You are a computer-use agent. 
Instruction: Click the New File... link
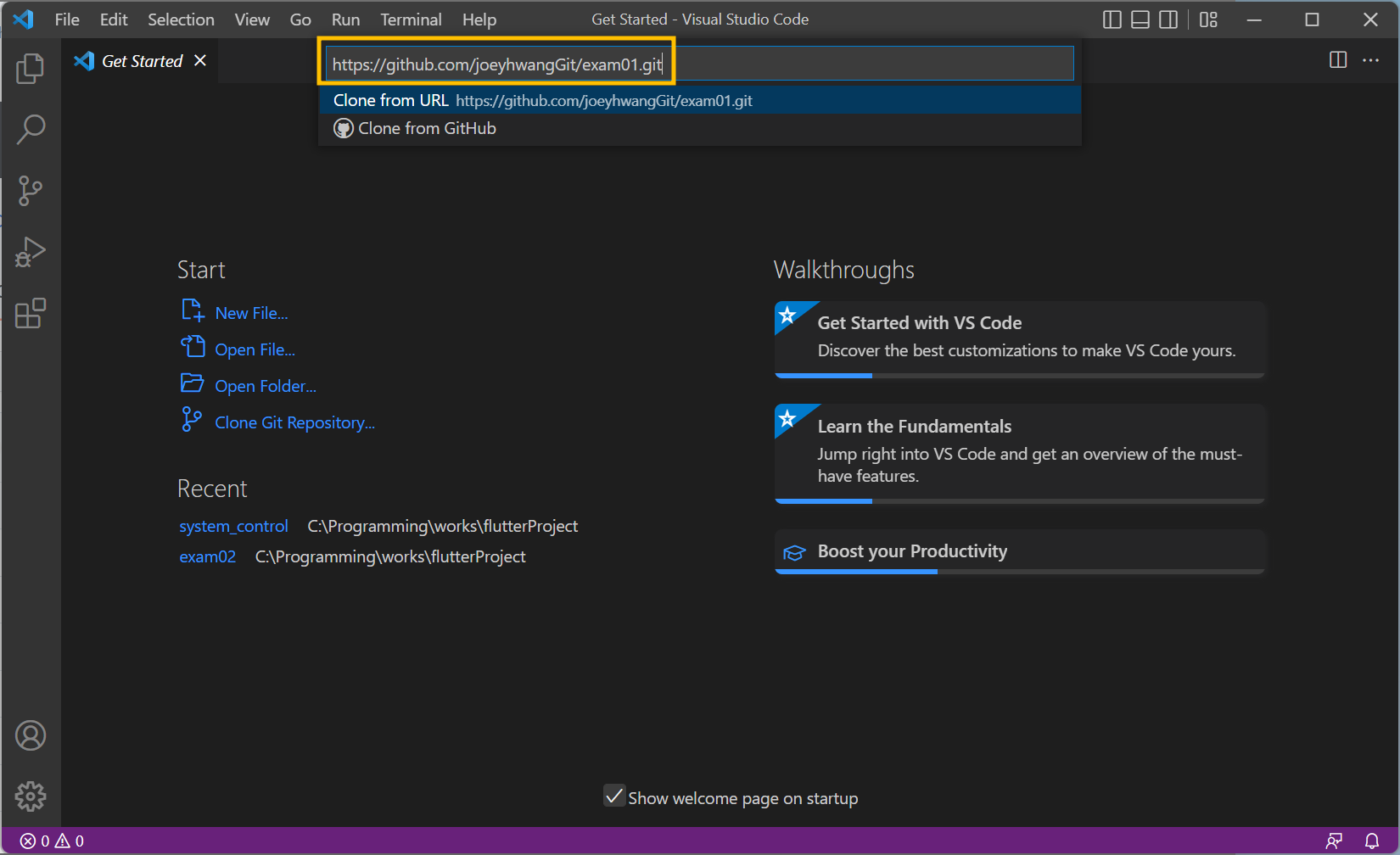coord(251,313)
